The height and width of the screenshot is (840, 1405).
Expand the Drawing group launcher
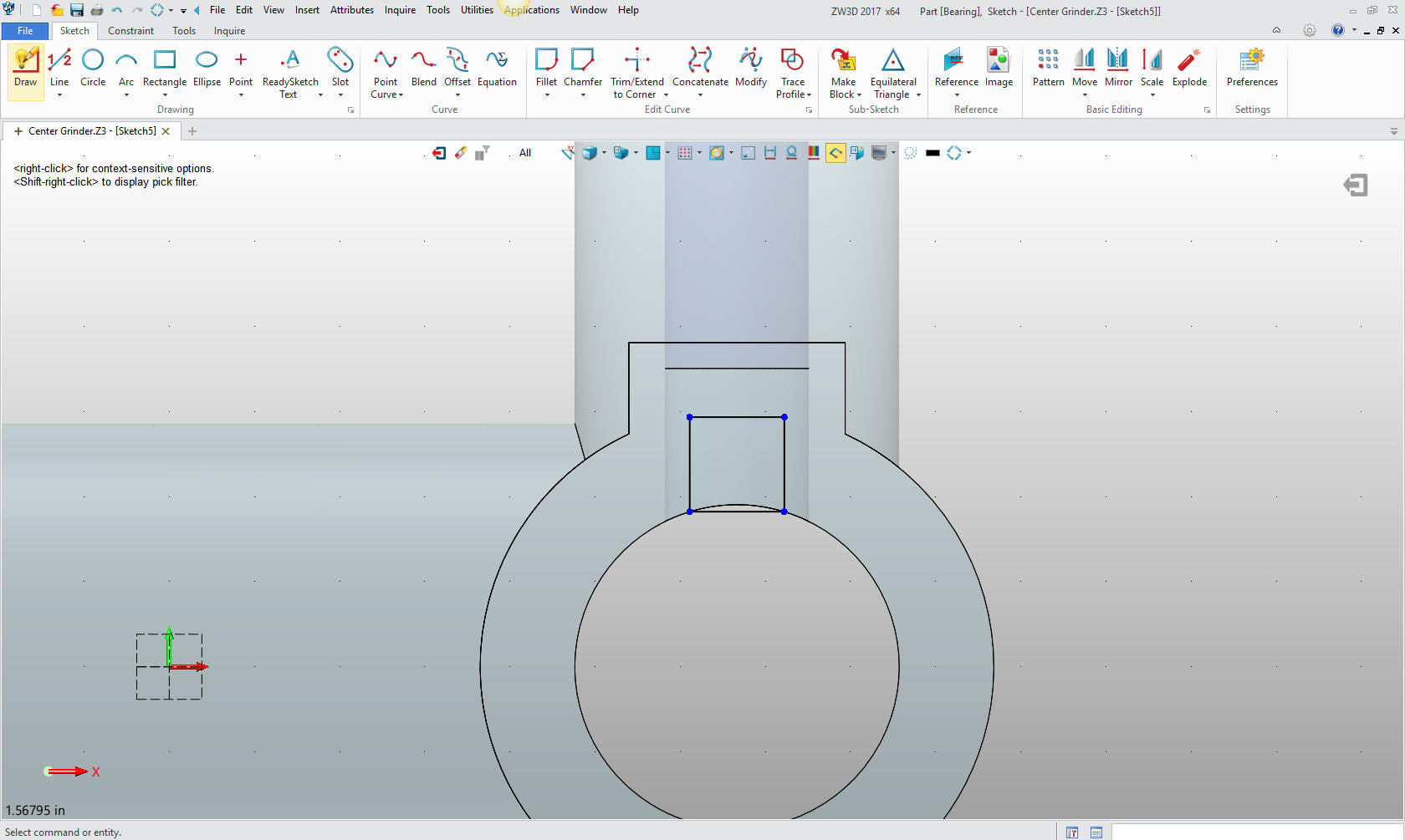350,110
